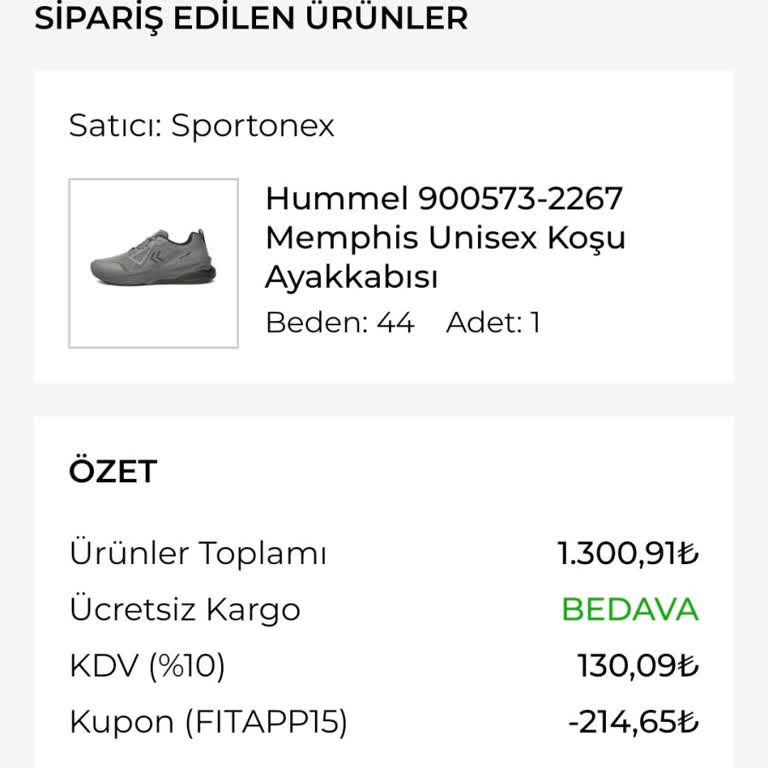Click the Kupon (FITAPP15) coupon label
The height and width of the screenshot is (768, 768).
(x=208, y=722)
